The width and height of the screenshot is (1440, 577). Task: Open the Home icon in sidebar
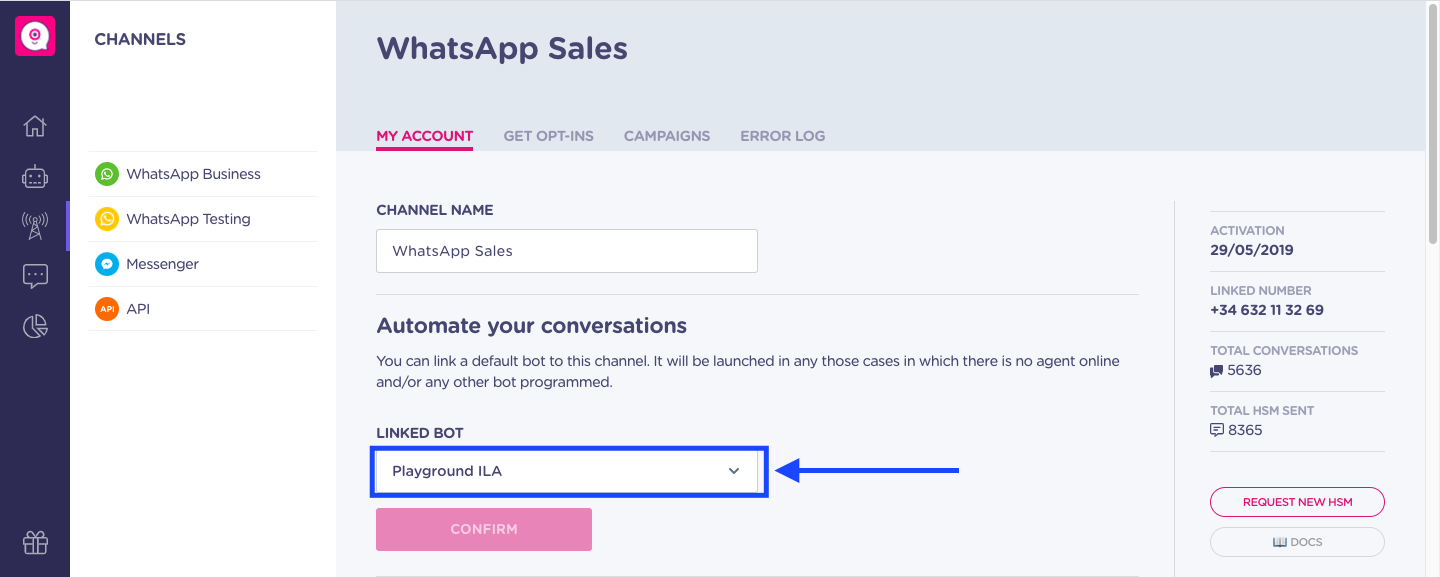(35, 126)
